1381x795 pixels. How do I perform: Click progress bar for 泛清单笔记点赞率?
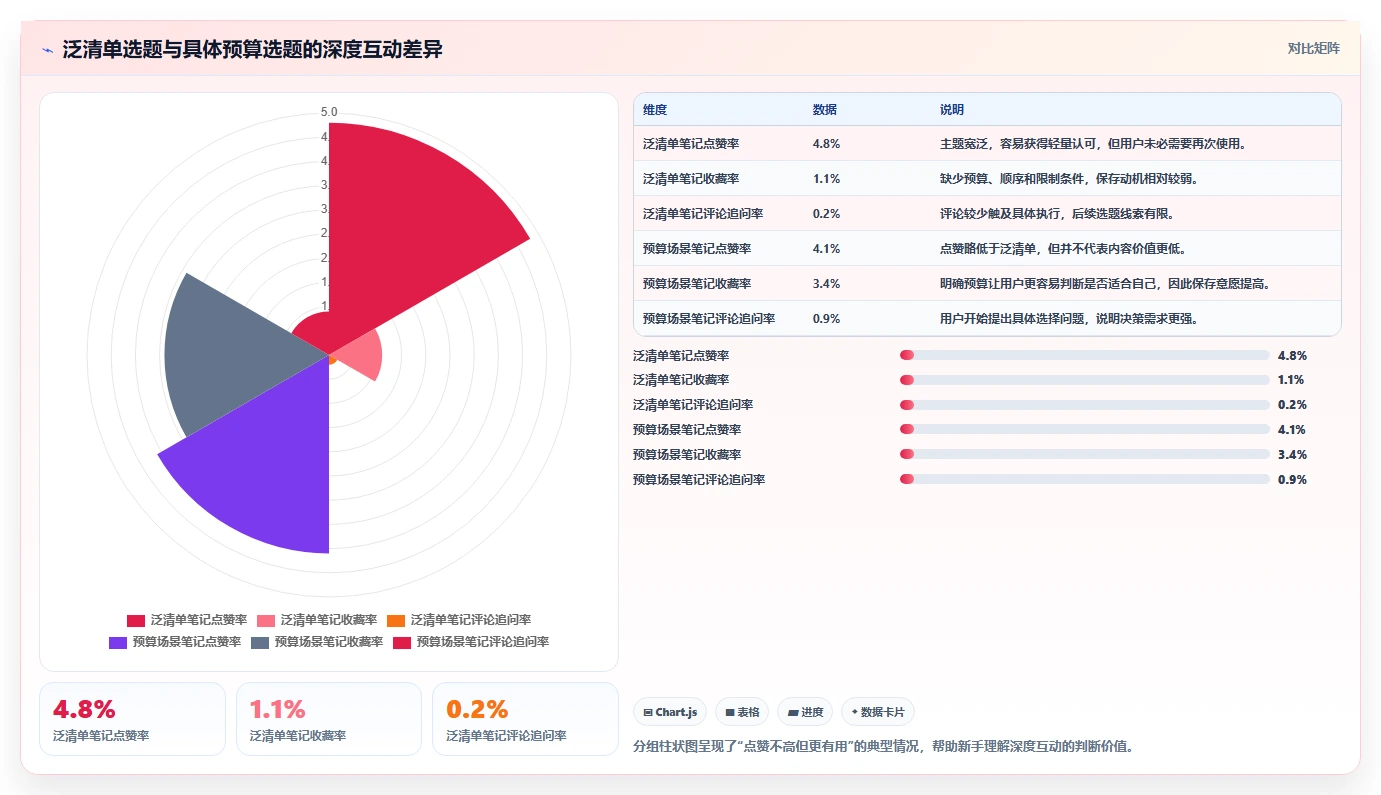click(1084, 355)
